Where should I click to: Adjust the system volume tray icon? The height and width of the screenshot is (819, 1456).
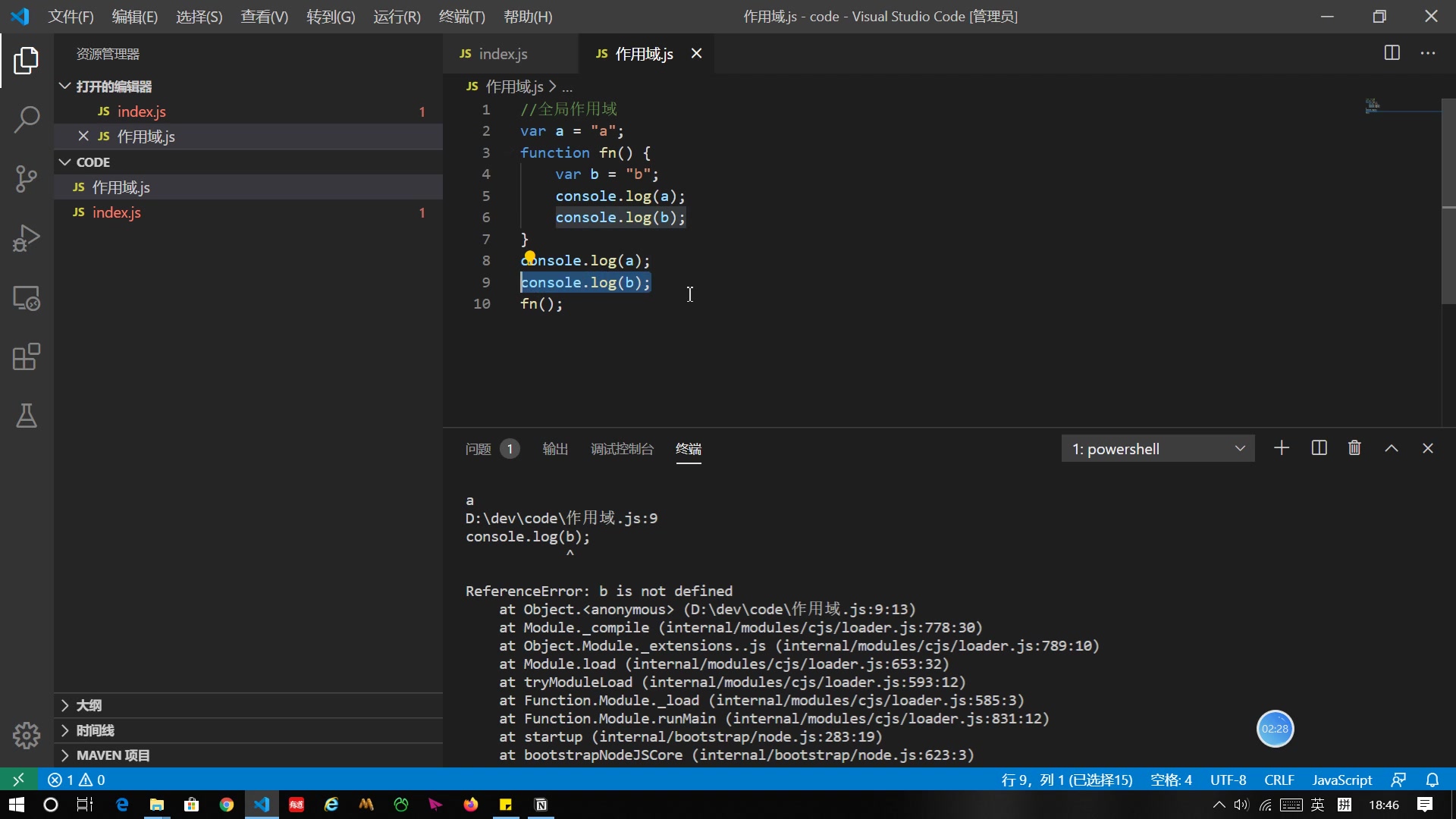[x=1241, y=805]
